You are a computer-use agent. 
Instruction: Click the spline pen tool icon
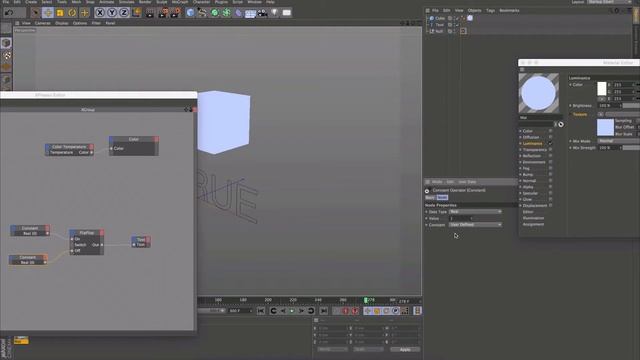pyautogui.click(x=202, y=13)
